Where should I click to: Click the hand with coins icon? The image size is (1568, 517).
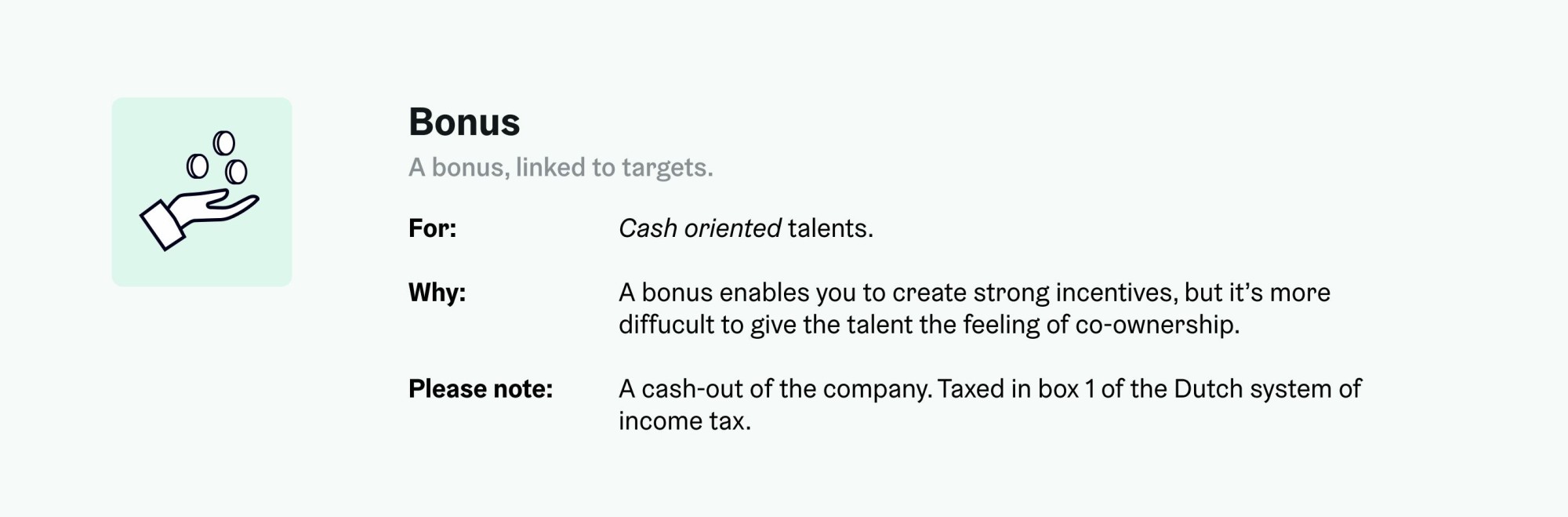[x=201, y=192]
